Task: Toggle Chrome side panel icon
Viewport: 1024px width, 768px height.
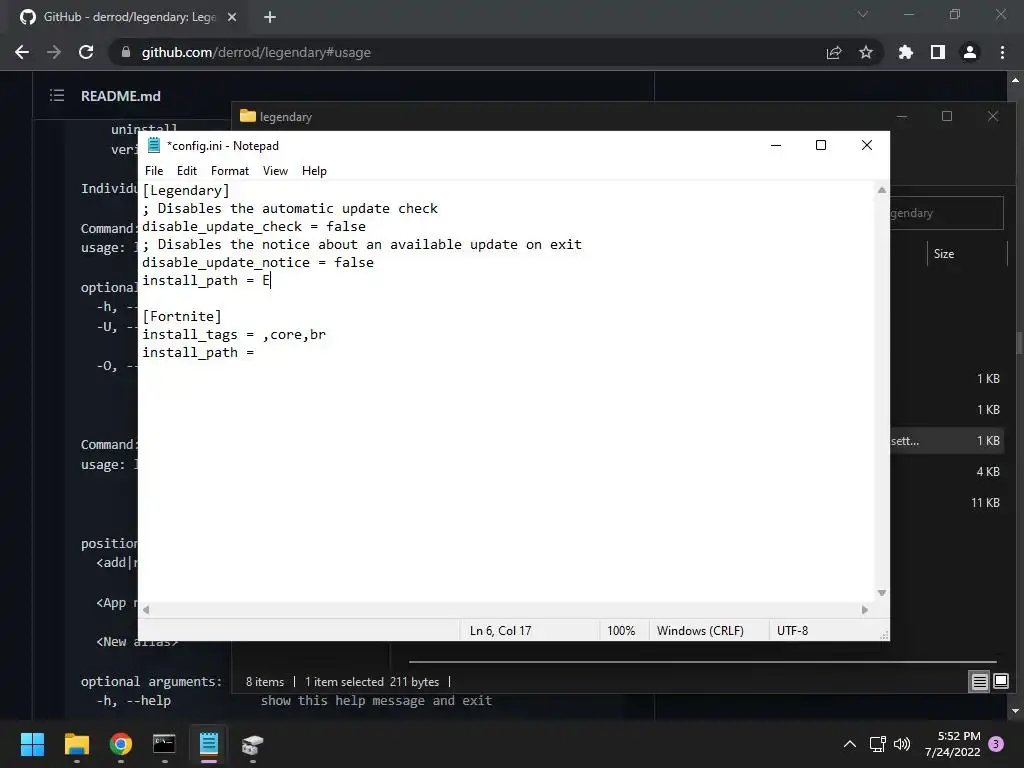Action: tap(938, 52)
